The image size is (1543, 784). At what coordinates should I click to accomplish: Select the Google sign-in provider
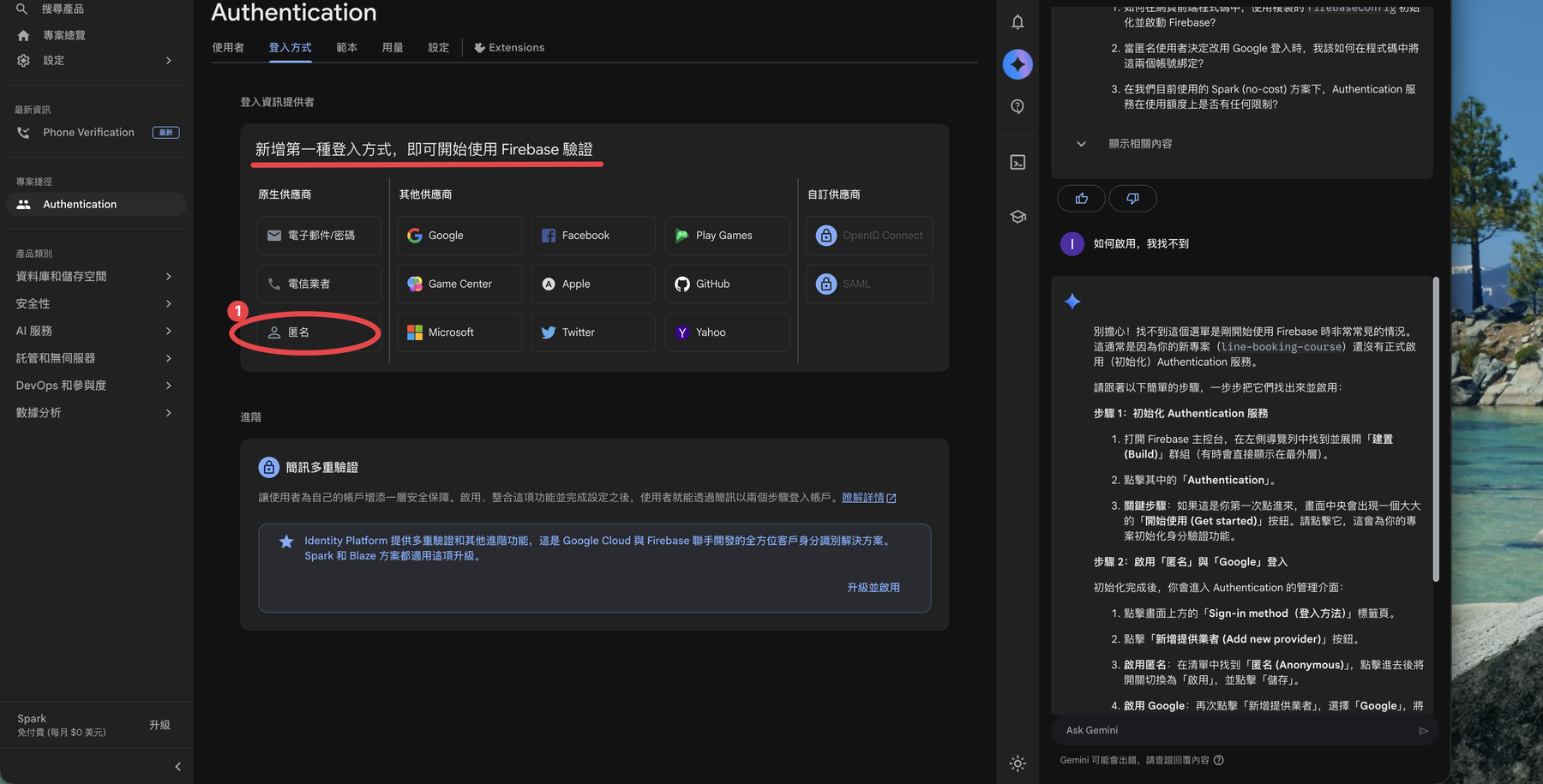(x=459, y=236)
